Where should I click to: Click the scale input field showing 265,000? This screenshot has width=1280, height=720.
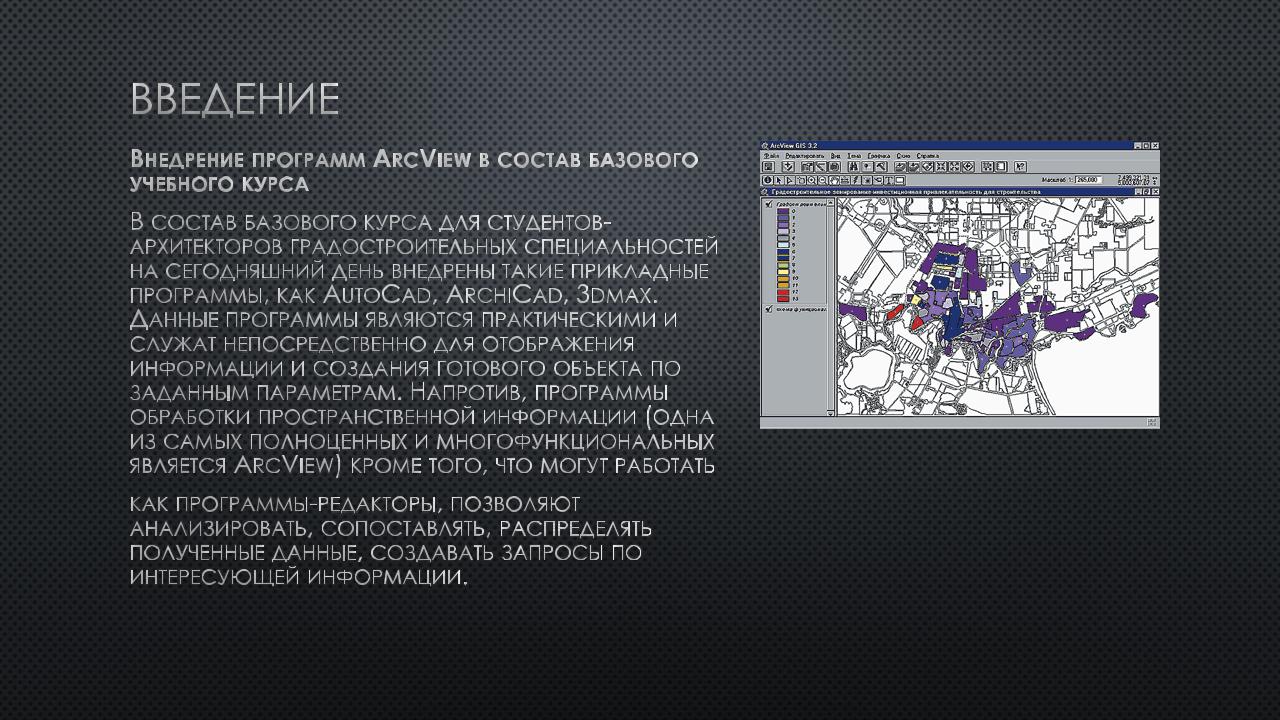(x=1089, y=180)
